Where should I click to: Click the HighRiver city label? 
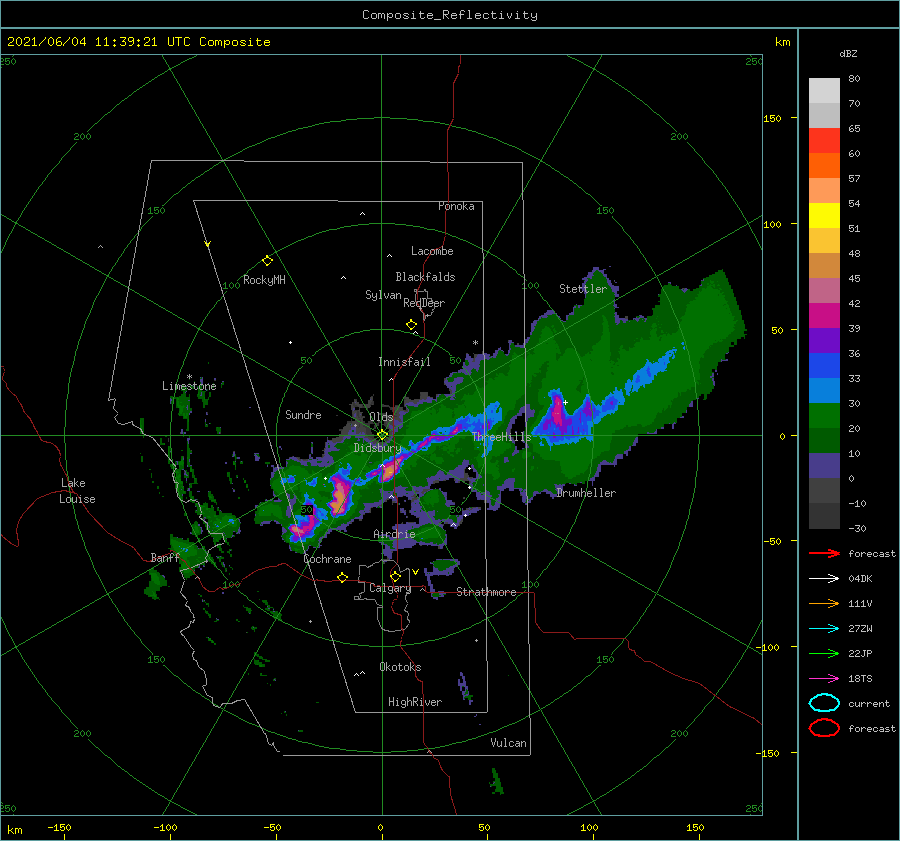415,702
